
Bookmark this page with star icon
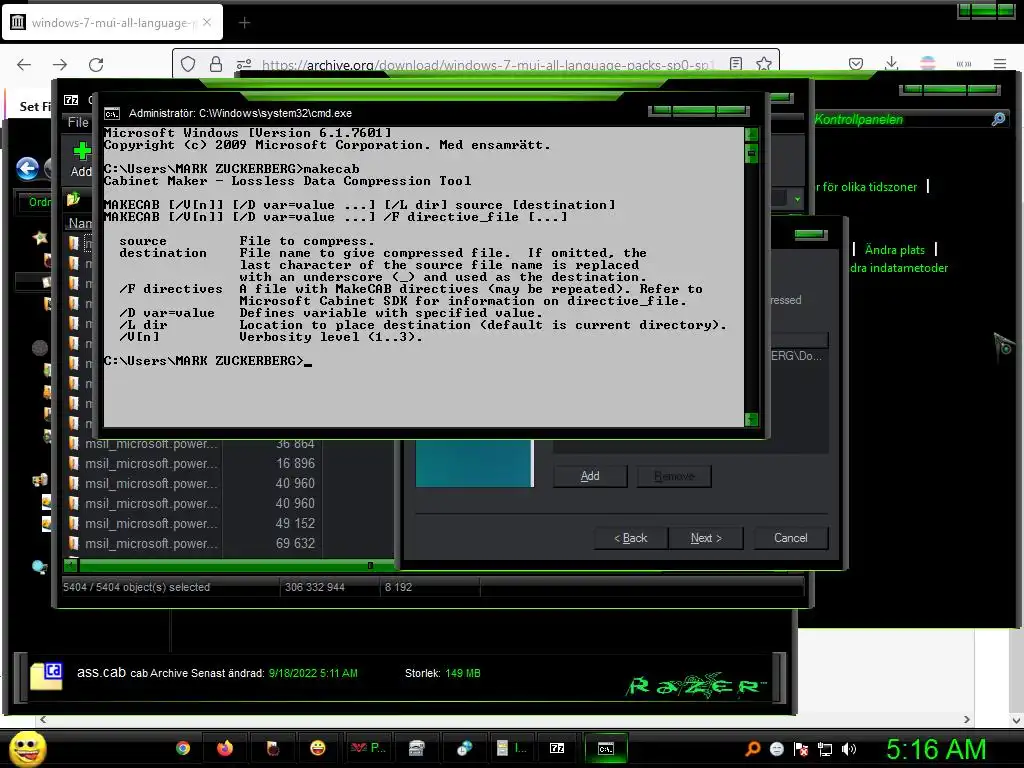pos(763,64)
